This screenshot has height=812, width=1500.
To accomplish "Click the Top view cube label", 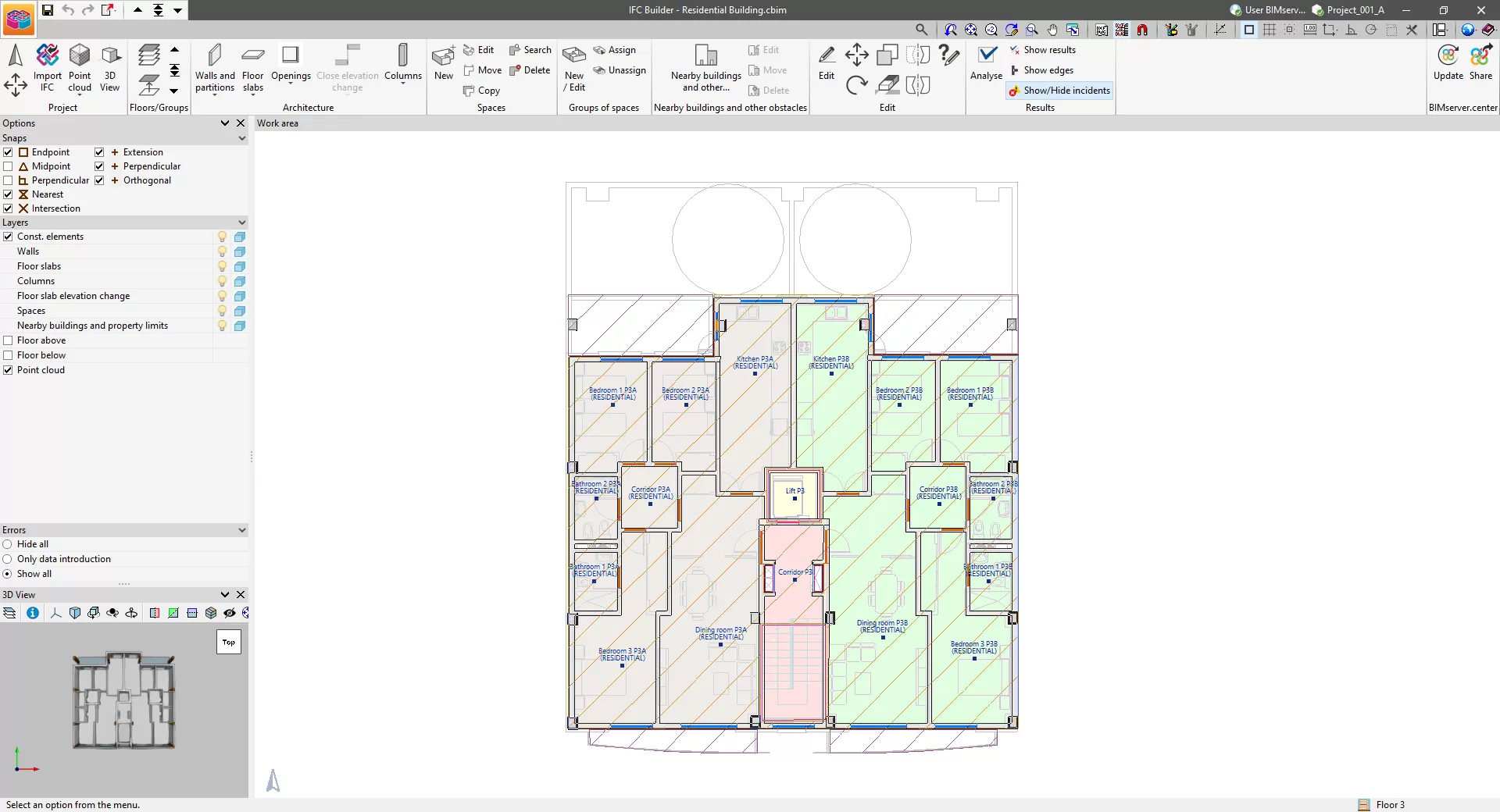I will [228, 643].
